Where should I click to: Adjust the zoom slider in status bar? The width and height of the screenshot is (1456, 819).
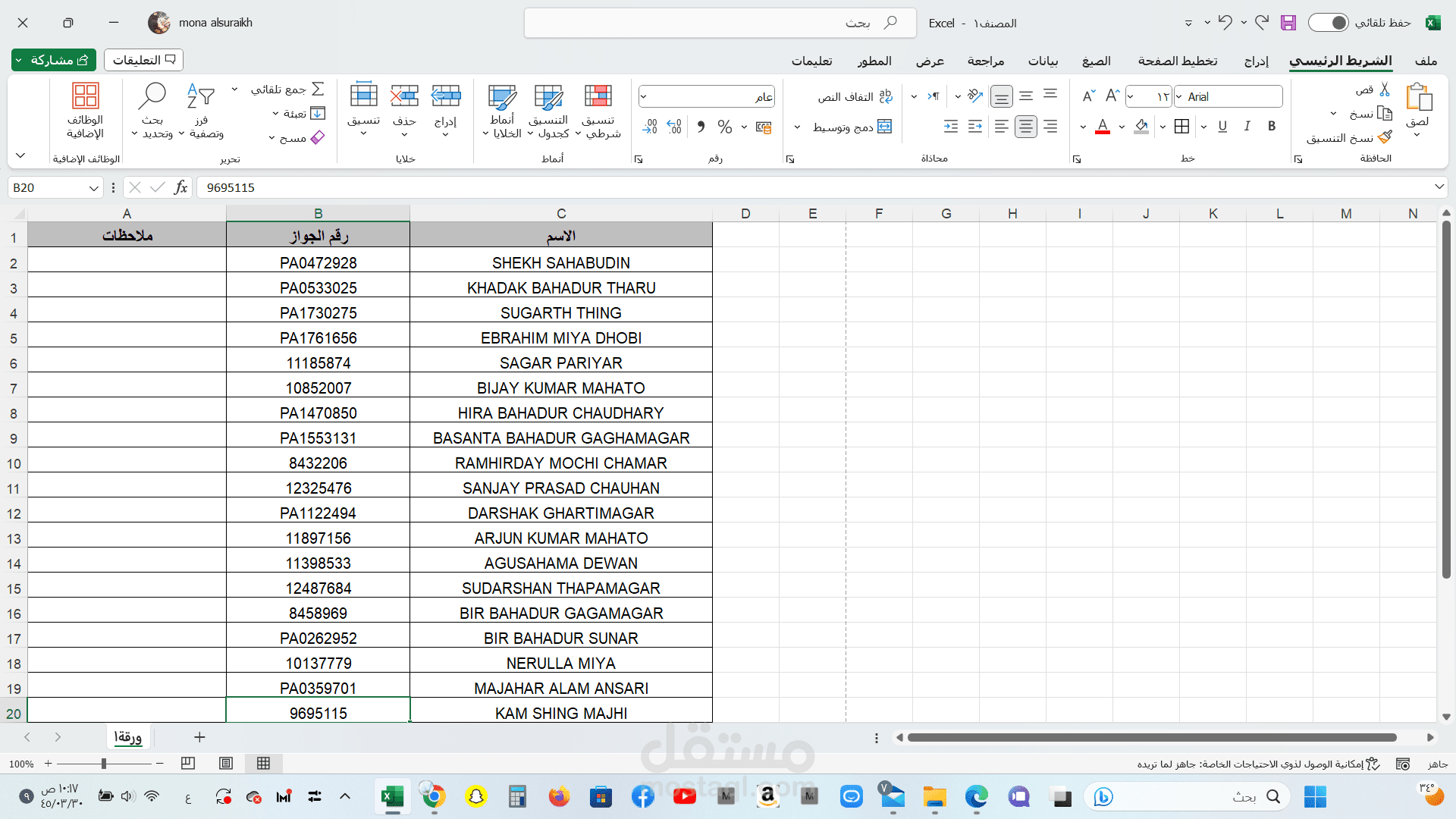click(x=104, y=764)
